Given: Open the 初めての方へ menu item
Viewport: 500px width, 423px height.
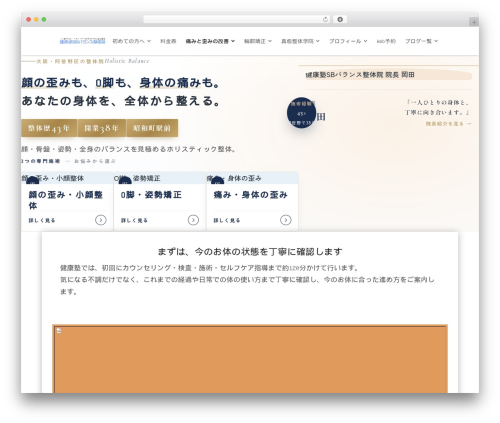Looking at the screenshot, I should 129,41.
